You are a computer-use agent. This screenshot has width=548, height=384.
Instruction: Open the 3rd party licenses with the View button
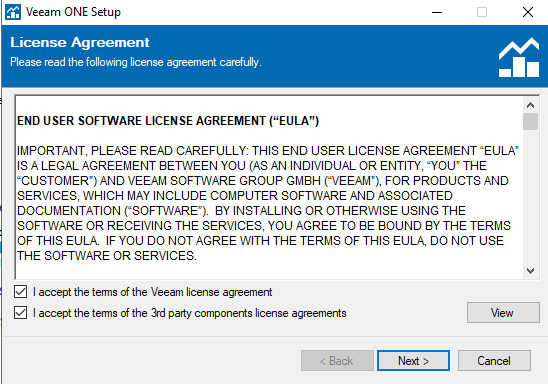click(x=503, y=313)
